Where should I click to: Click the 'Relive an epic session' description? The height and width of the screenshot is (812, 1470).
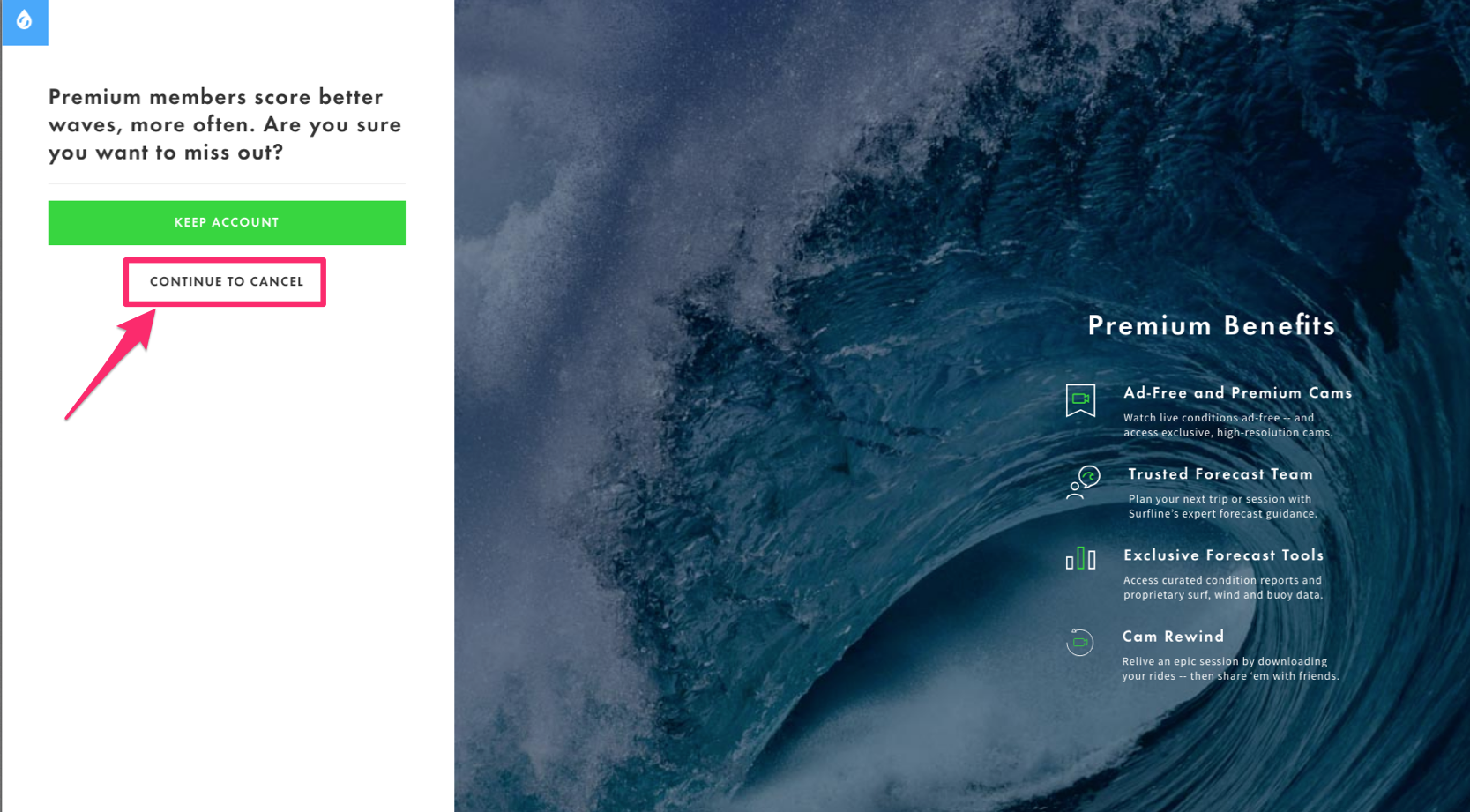(1230, 668)
